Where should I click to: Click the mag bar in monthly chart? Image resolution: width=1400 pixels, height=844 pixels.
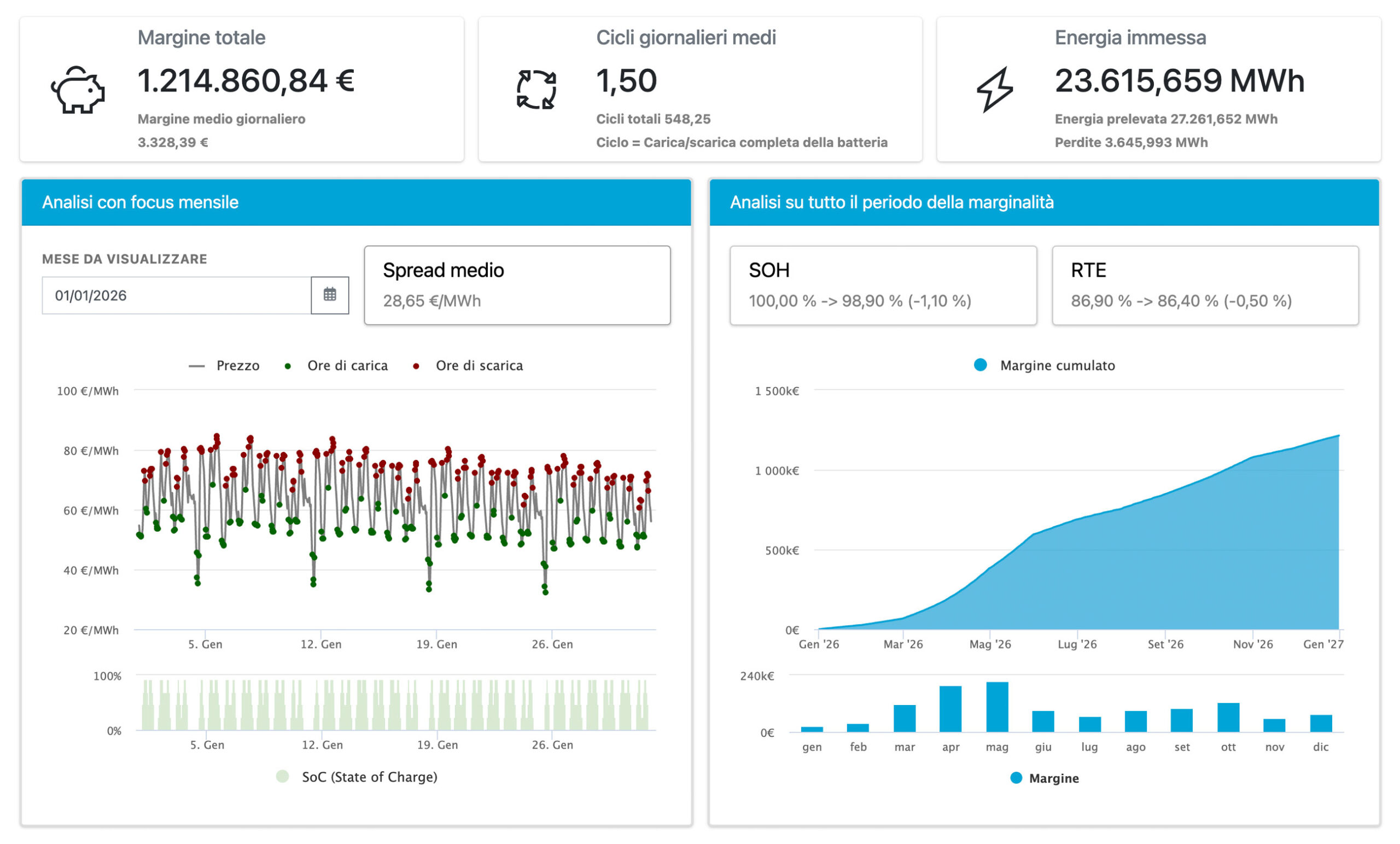click(x=997, y=707)
